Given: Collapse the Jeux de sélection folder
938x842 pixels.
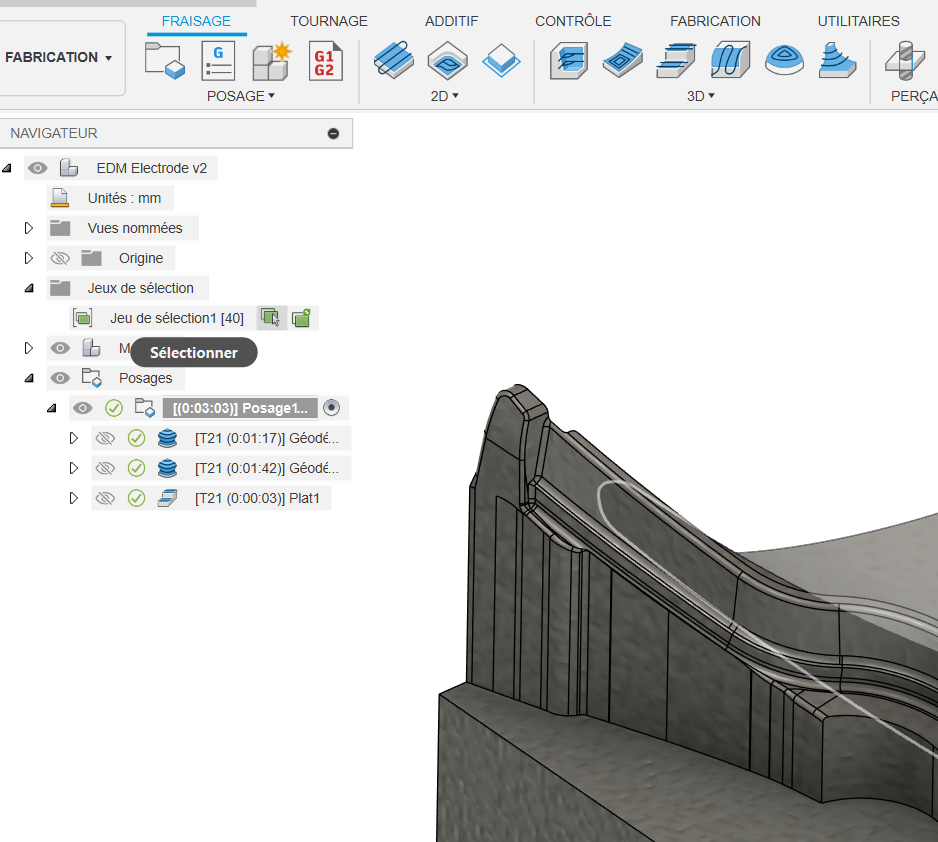Looking at the screenshot, I should point(29,288).
